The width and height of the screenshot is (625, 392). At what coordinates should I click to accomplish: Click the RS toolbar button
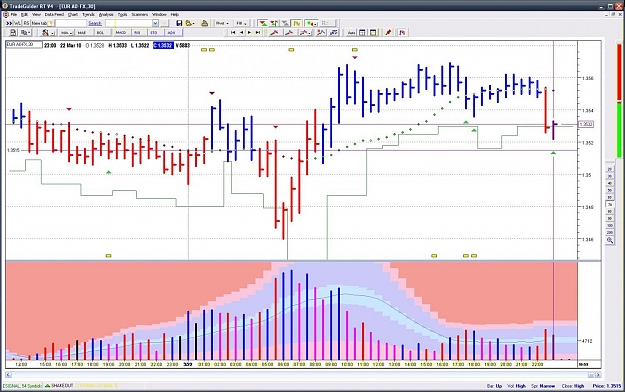tap(26, 23)
